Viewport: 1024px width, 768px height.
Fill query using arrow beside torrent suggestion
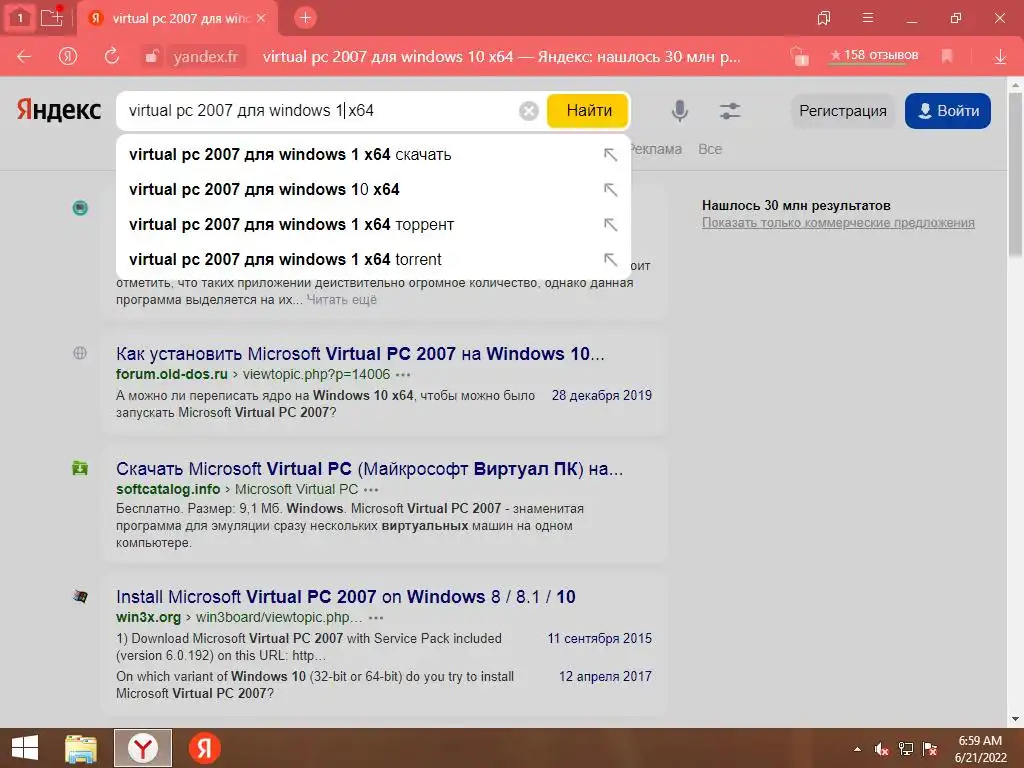point(610,259)
